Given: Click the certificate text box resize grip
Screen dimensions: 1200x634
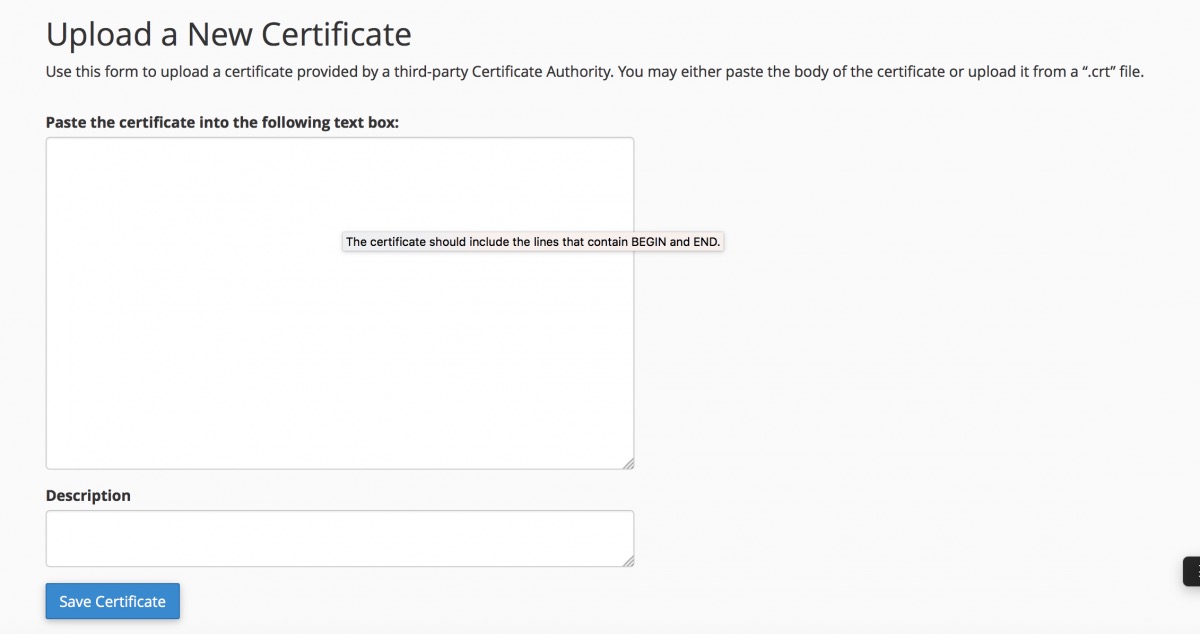Looking at the screenshot, I should click(628, 463).
